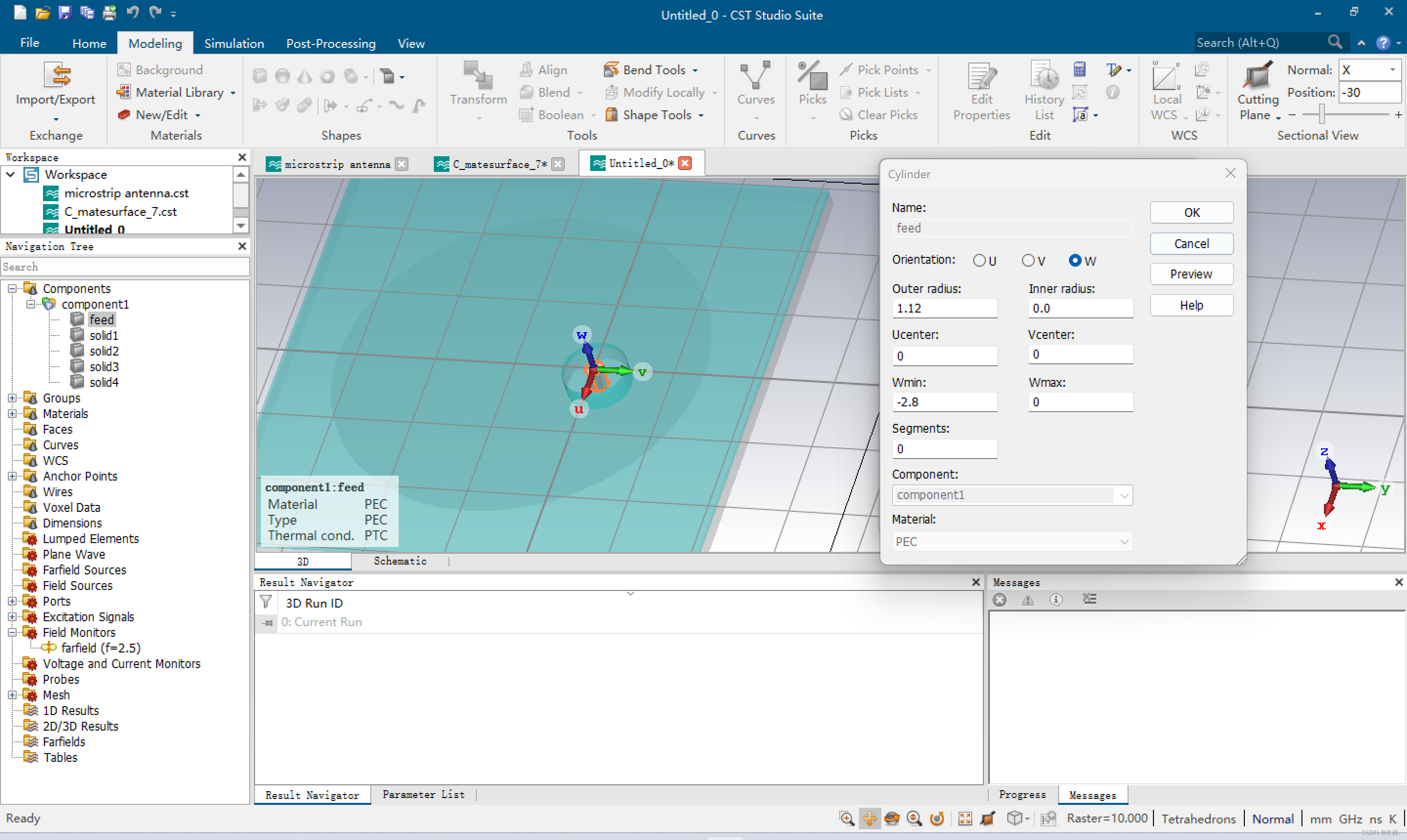The height and width of the screenshot is (840, 1407).
Task: Open the Parameter List tab
Action: pos(423,794)
